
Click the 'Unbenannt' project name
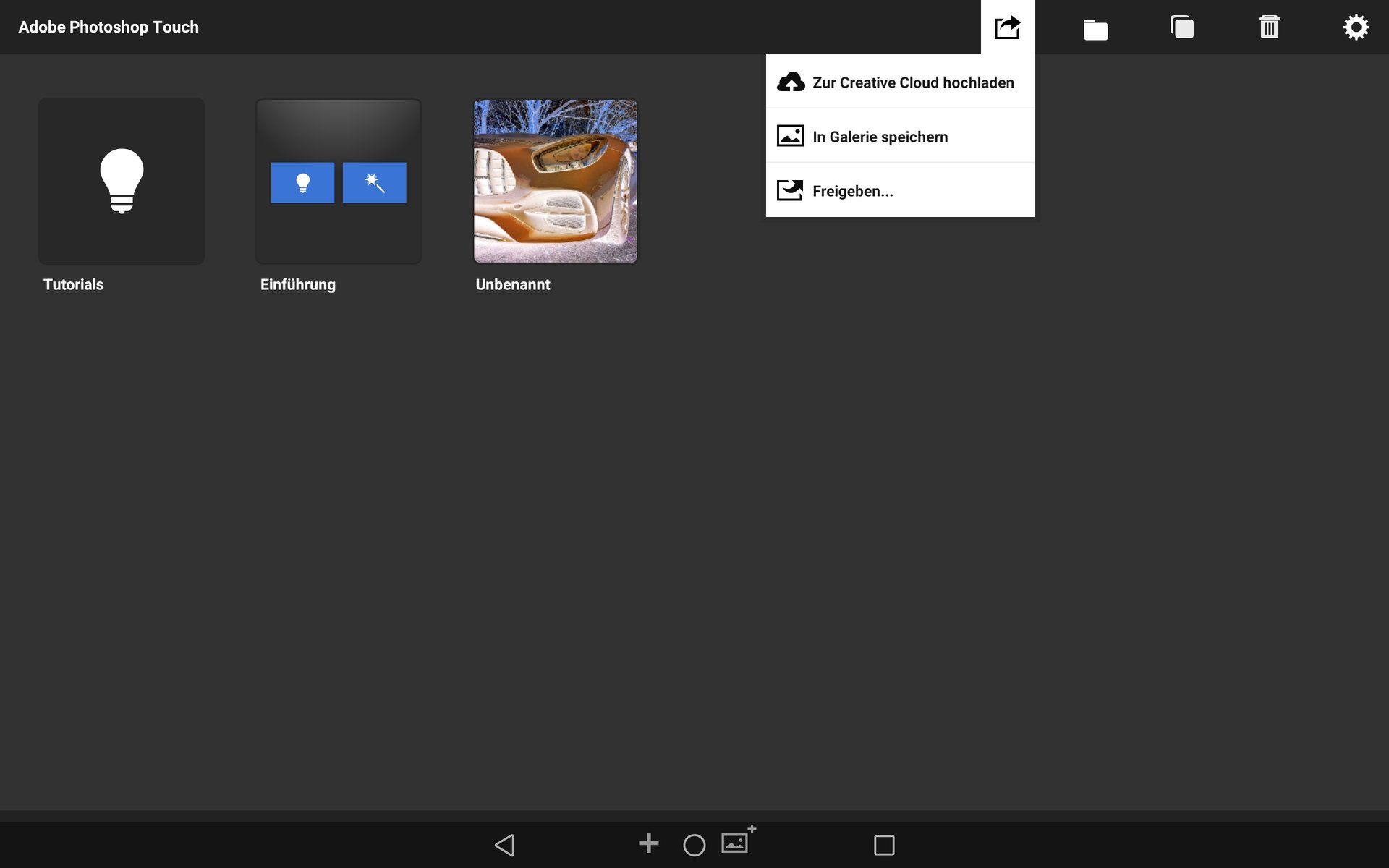pyautogui.click(x=513, y=284)
